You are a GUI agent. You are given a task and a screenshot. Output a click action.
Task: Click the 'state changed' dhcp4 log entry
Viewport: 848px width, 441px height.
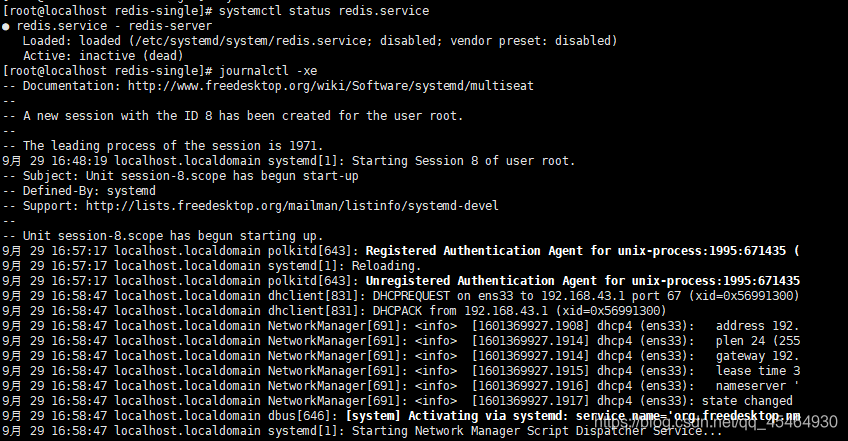click(x=398, y=401)
